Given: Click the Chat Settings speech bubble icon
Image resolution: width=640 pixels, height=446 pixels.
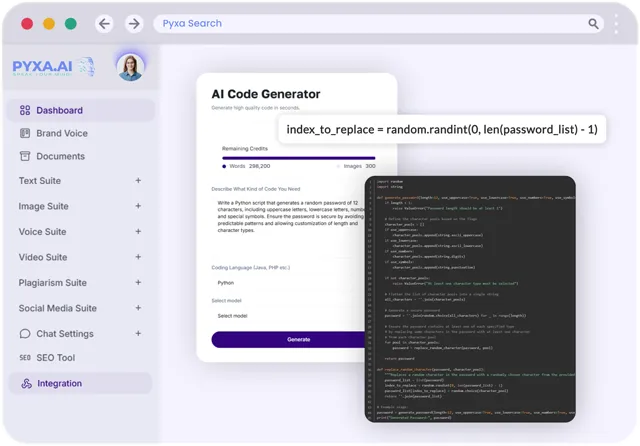Looking at the screenshot, I should pyautogui.click(x=25, y=334).
